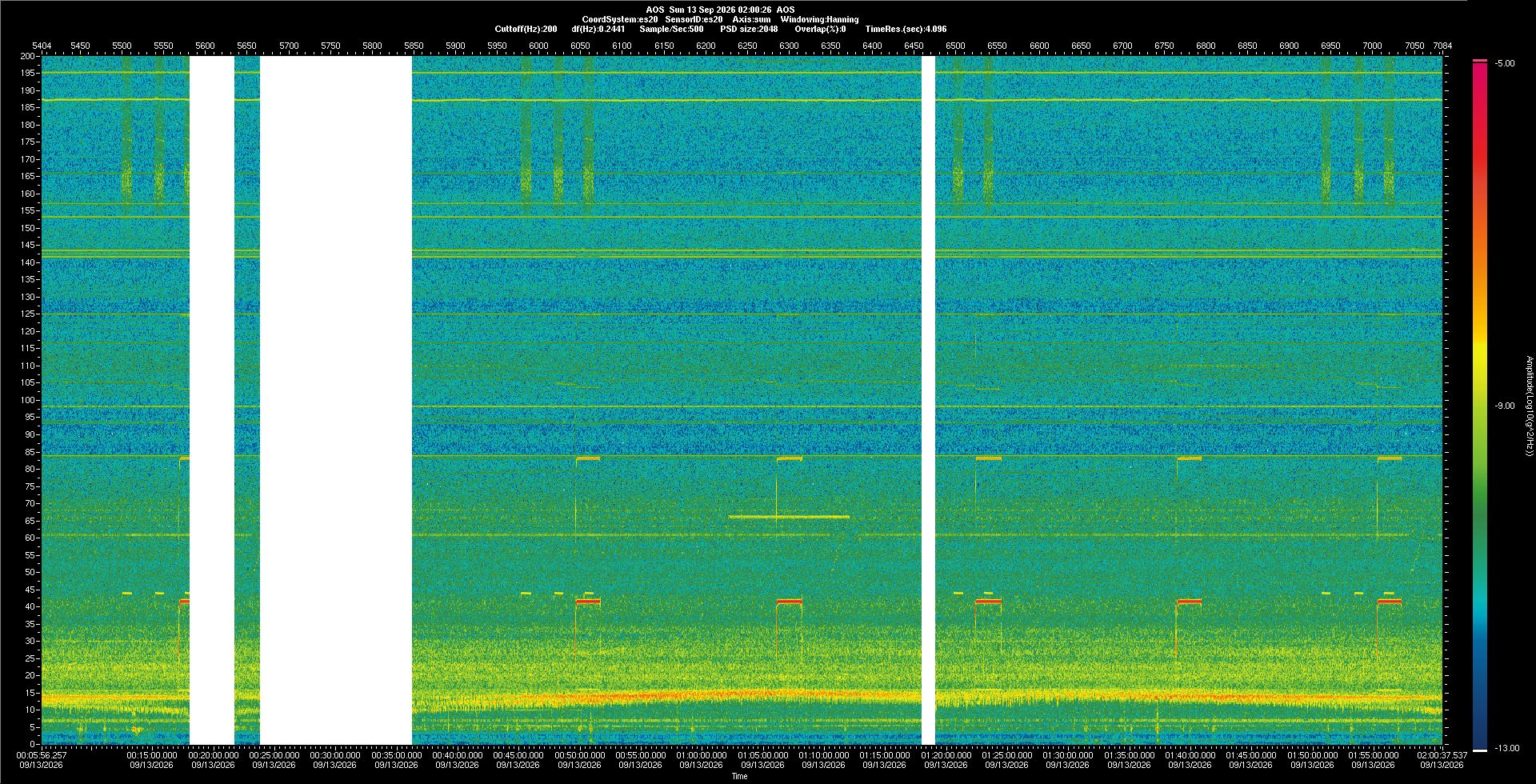1536x784 pixels.
Task: Click the yellow band of the colorbar
Action: (1480, 344)
